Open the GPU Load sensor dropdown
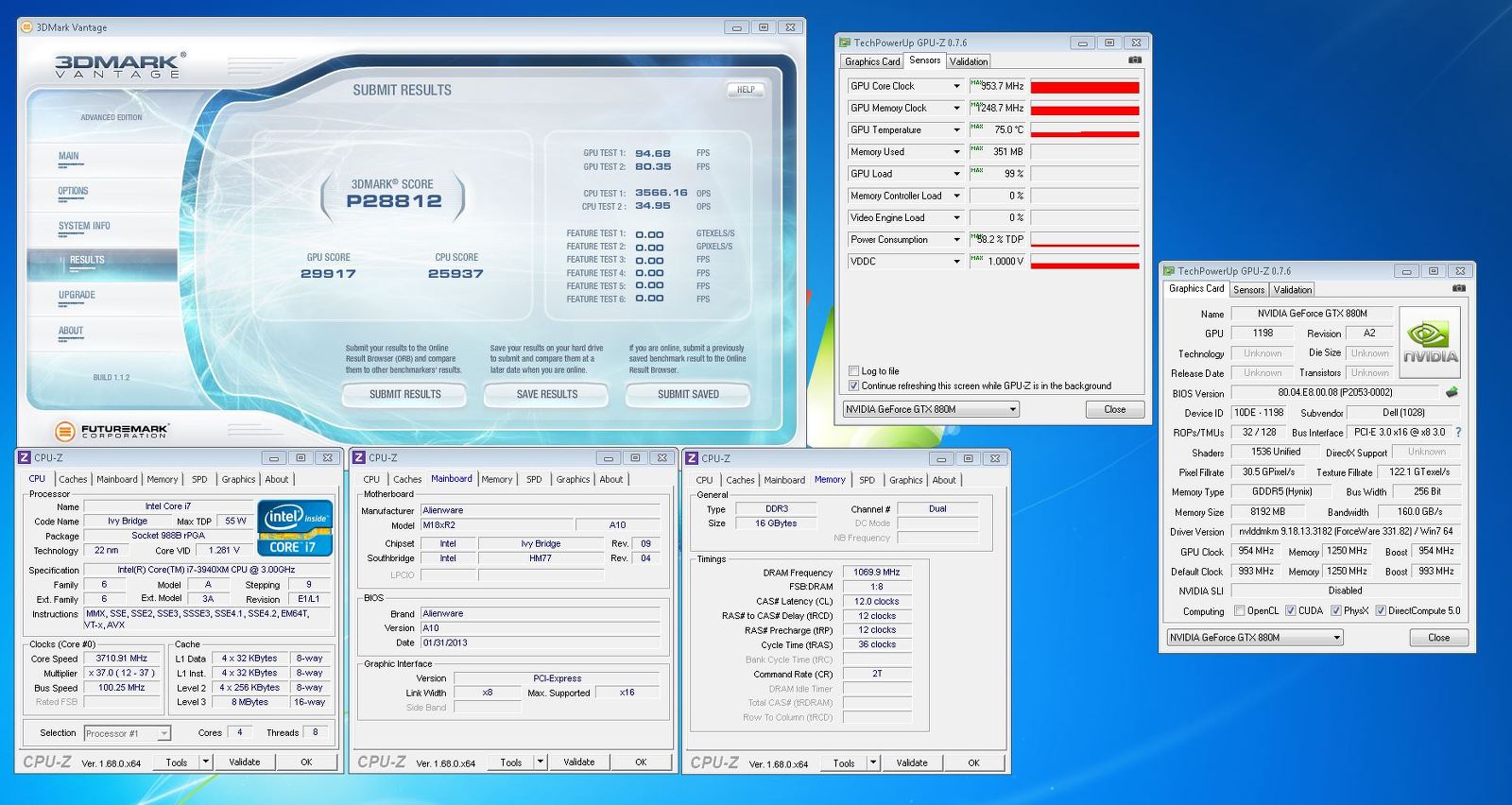The image size is (1512, 805). [956, 173]
